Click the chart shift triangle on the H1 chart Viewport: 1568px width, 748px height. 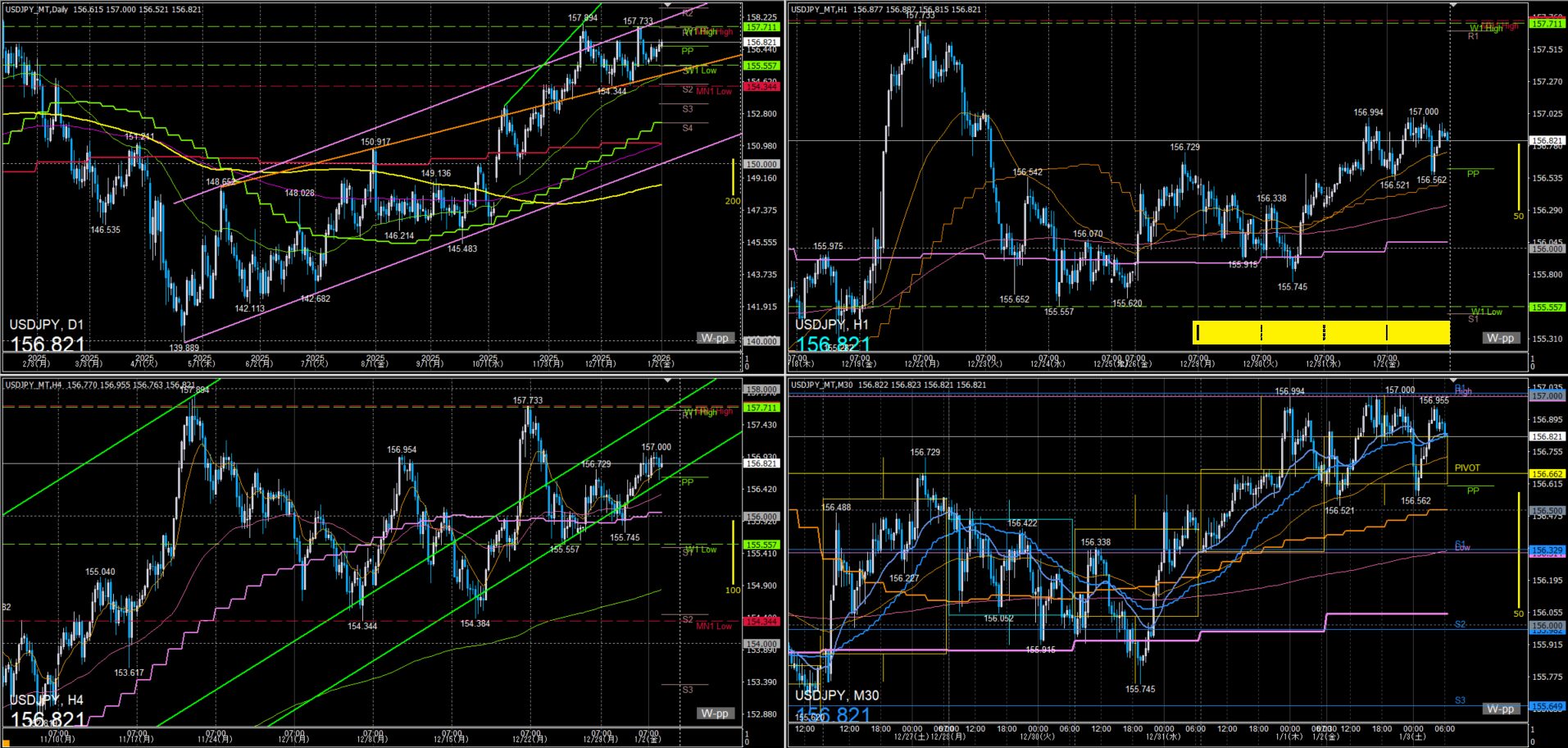tap(1453, 6)
